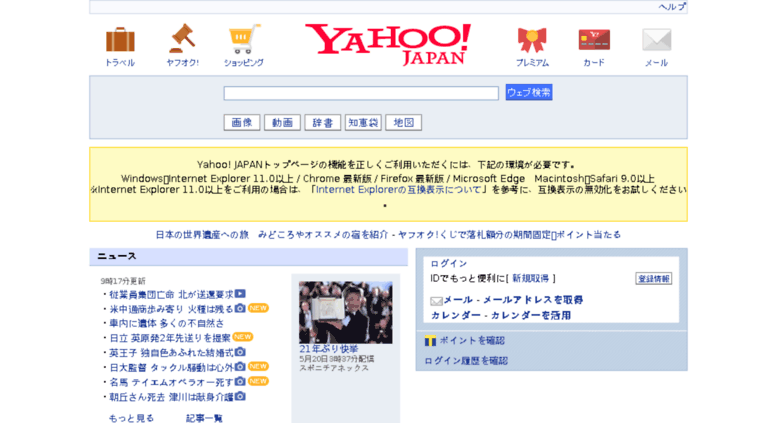Select the 辞書 dictionary search tab

323,122
